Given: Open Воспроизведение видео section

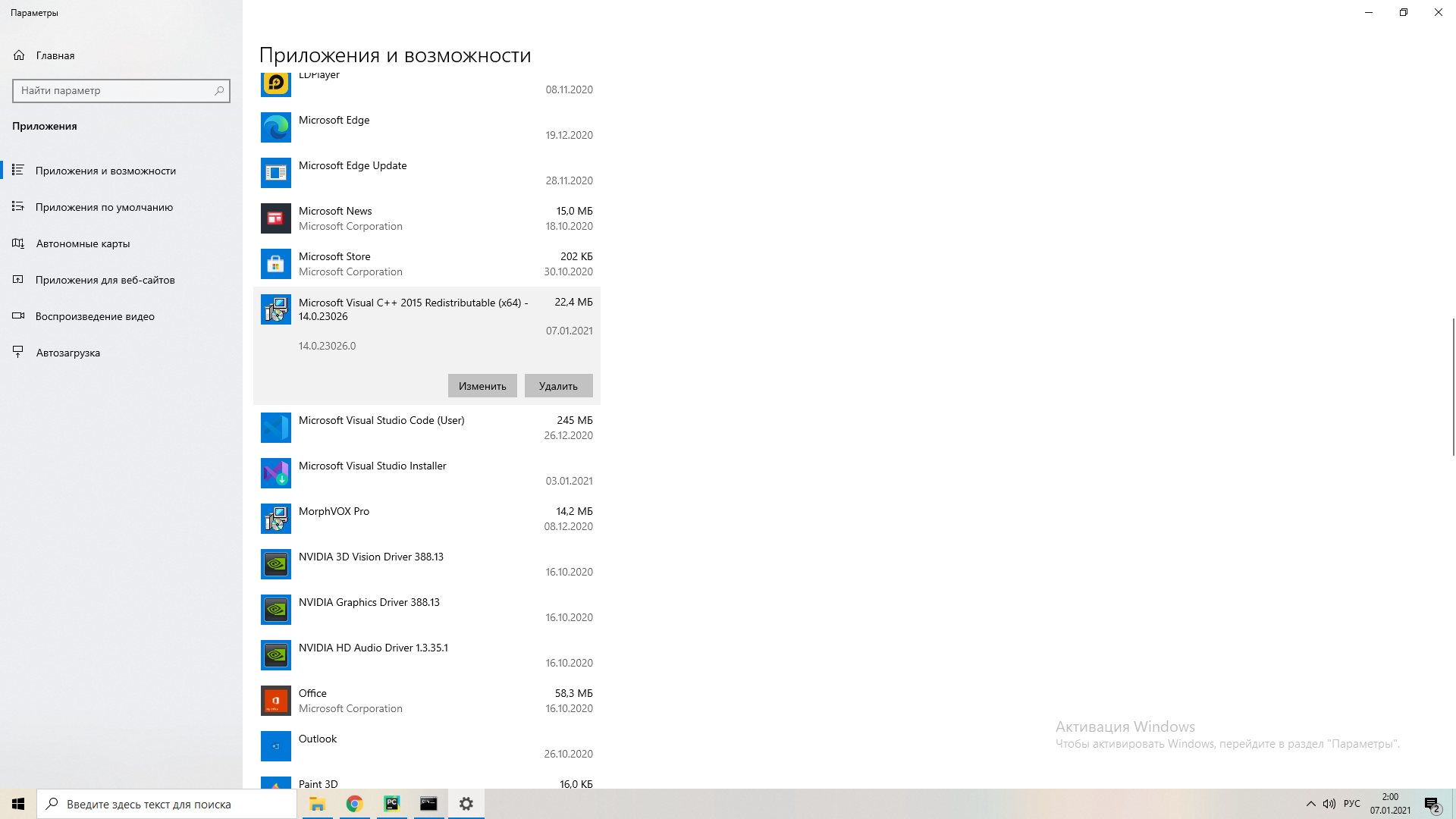Looking at the screenshot, I should (121, 316).
